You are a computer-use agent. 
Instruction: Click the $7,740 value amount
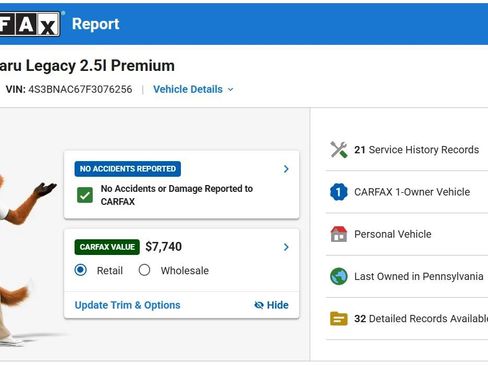(x=164, y=247)
